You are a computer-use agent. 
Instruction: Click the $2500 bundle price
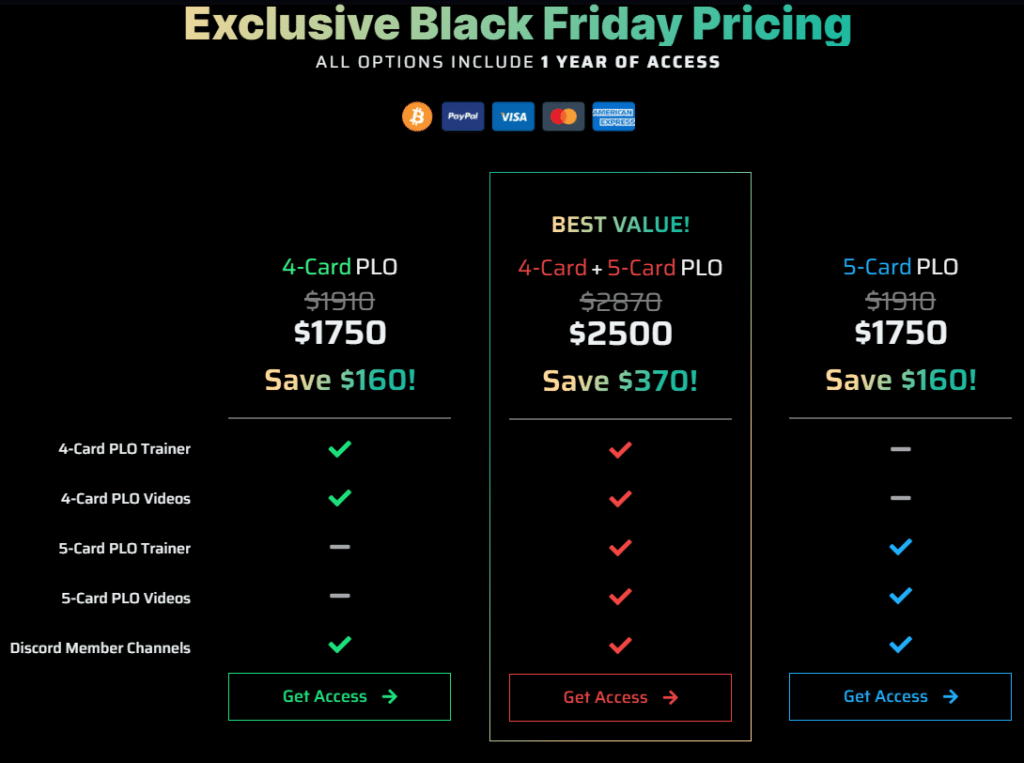coord(620,334)
